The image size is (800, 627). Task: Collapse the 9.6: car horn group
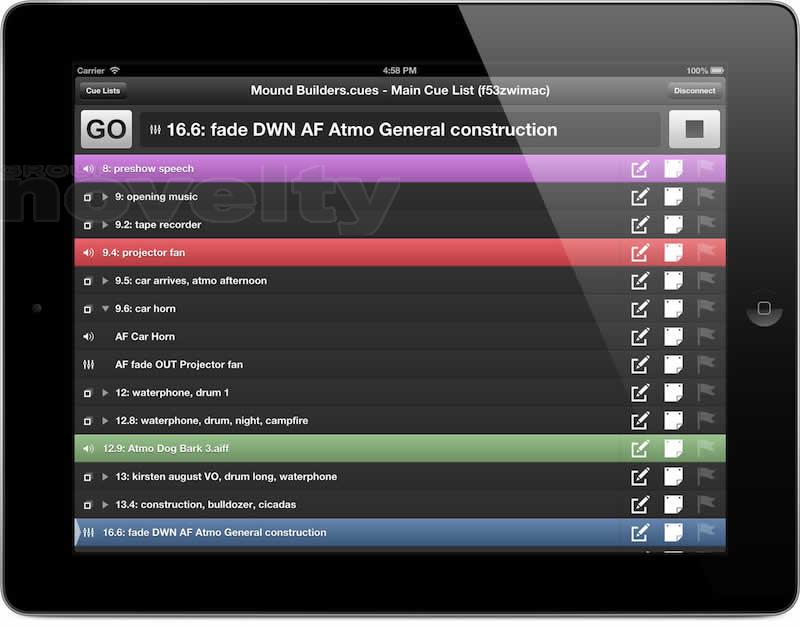pos(105,309)
